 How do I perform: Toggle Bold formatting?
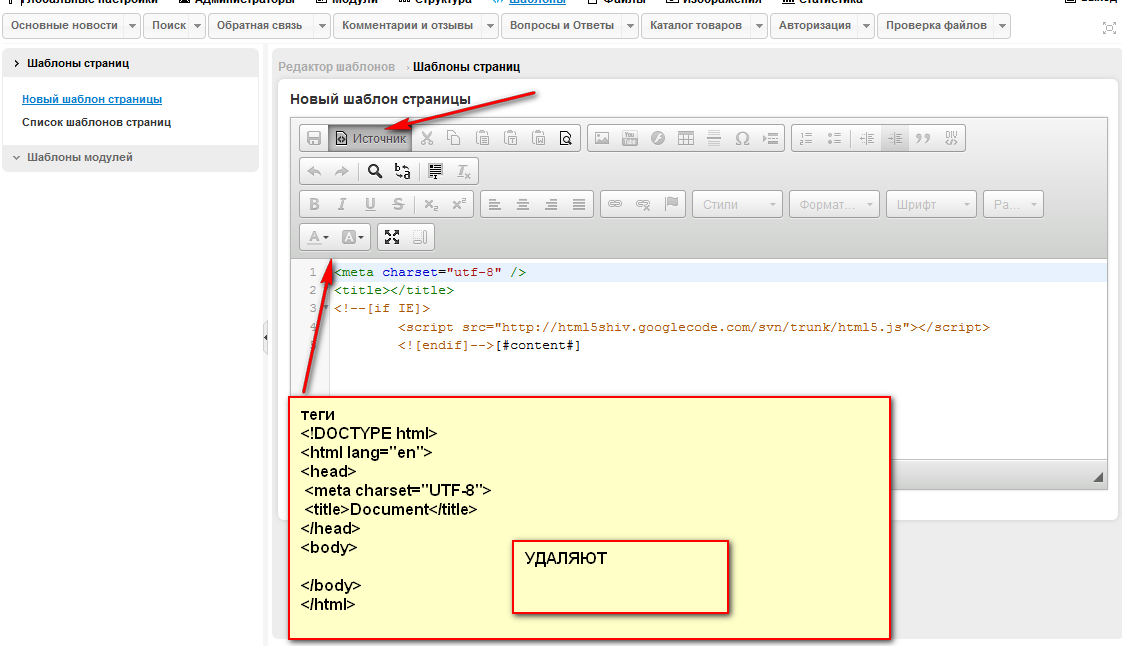click(313, 204)
